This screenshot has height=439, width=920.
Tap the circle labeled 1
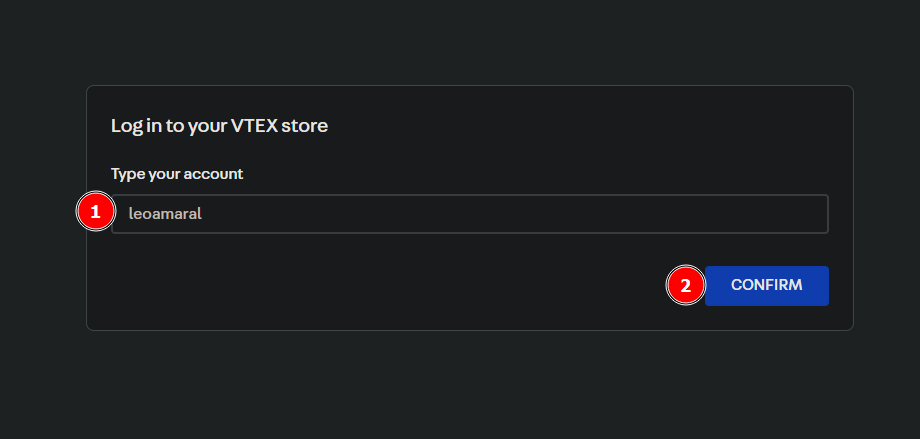(x=95, y=213)
